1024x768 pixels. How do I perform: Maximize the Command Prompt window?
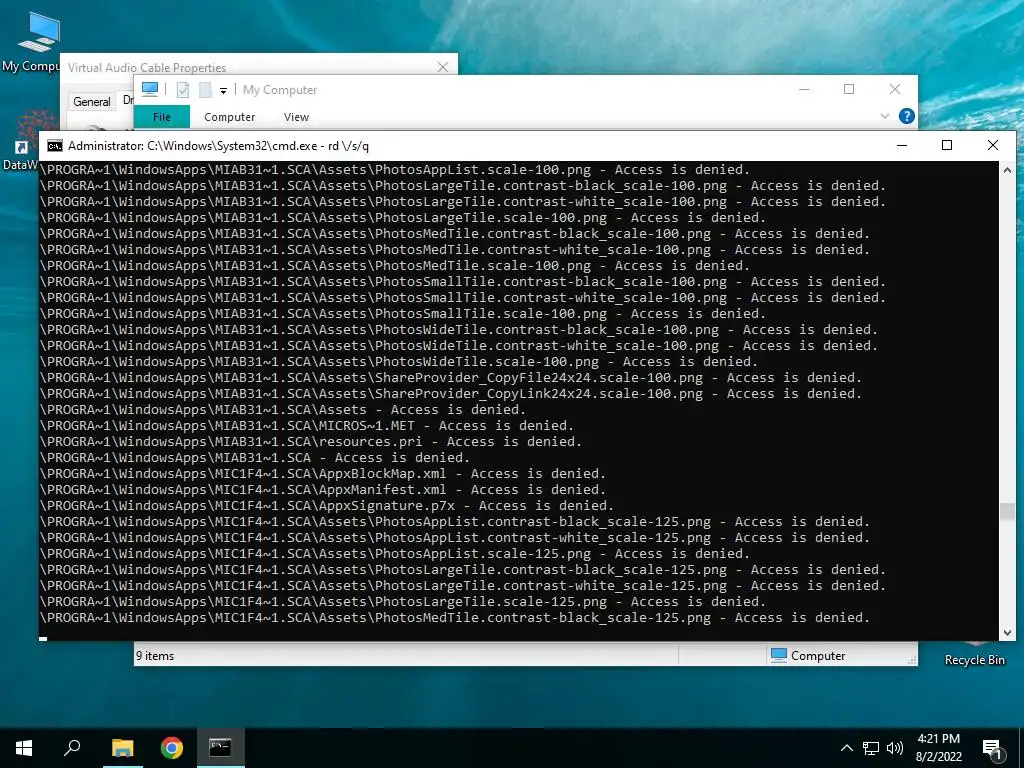tap(947, 145)
